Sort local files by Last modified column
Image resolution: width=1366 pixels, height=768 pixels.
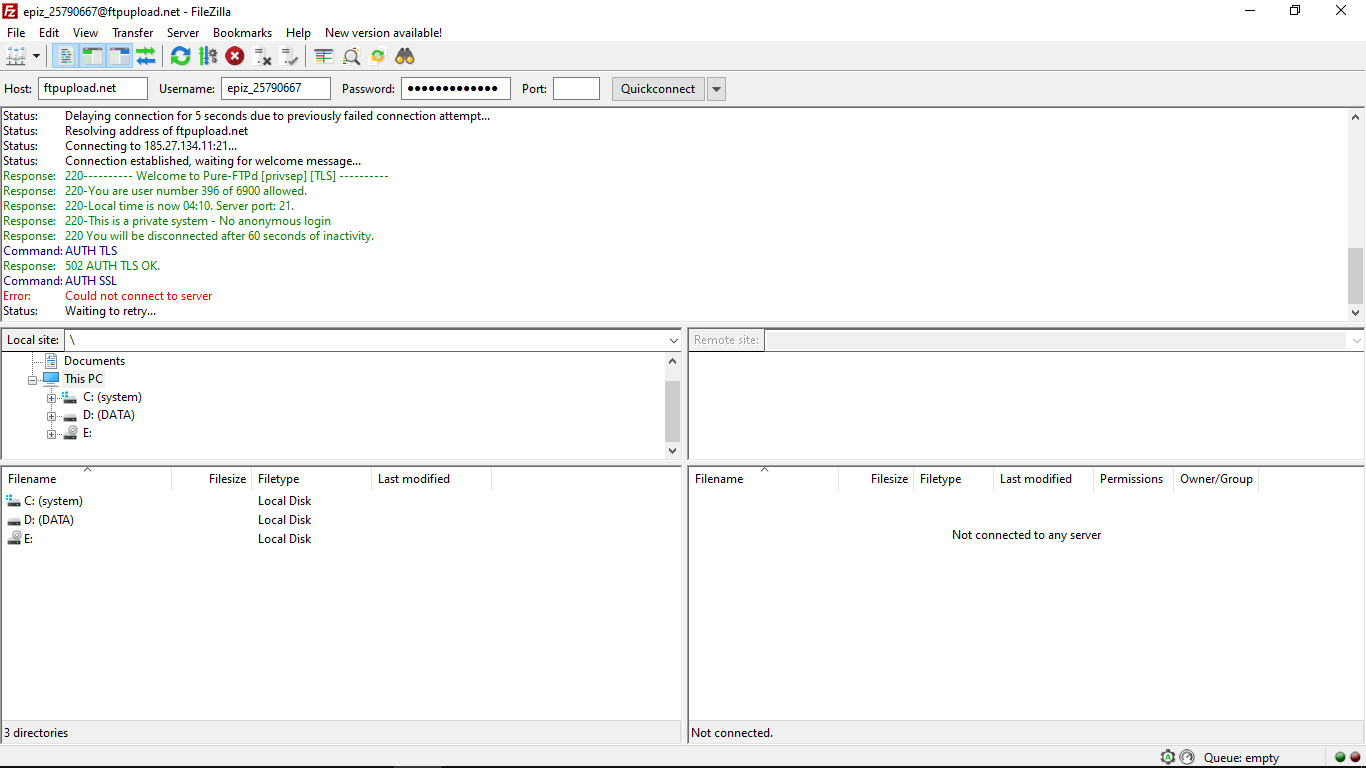pos(432,479)
